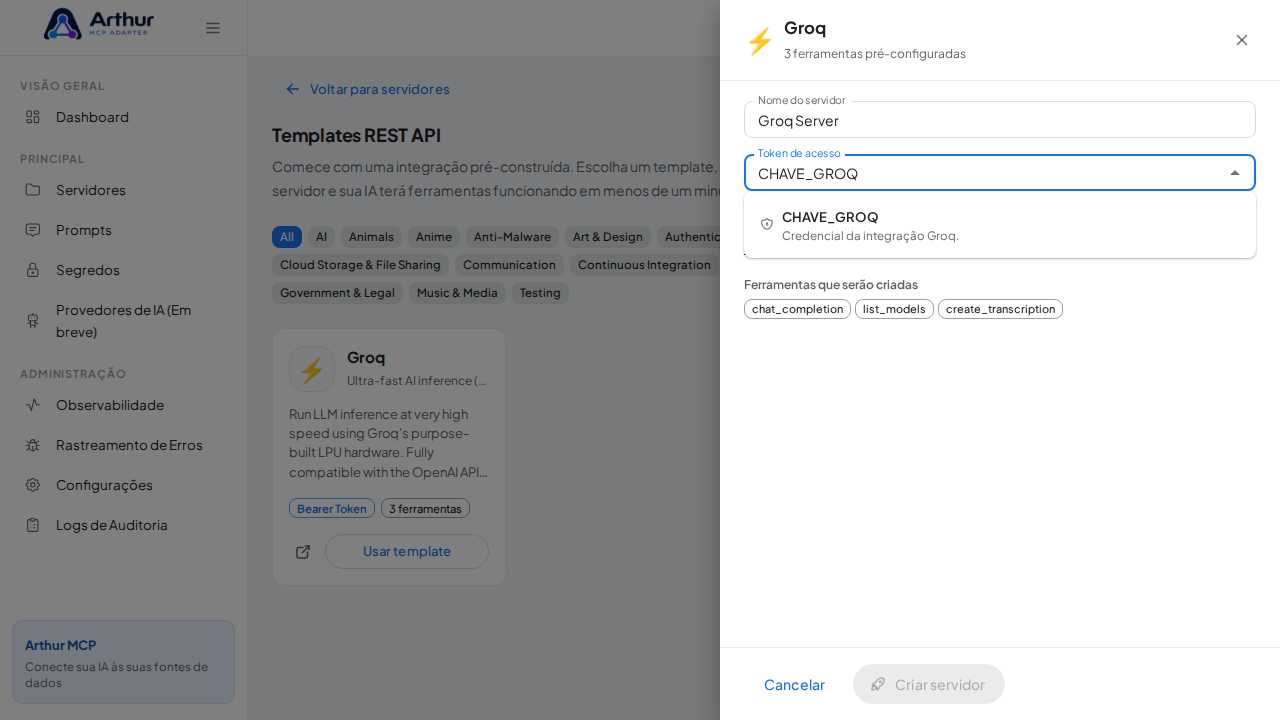
Task: Filter templates by Music & Media
Action: [x=457, y=293]
